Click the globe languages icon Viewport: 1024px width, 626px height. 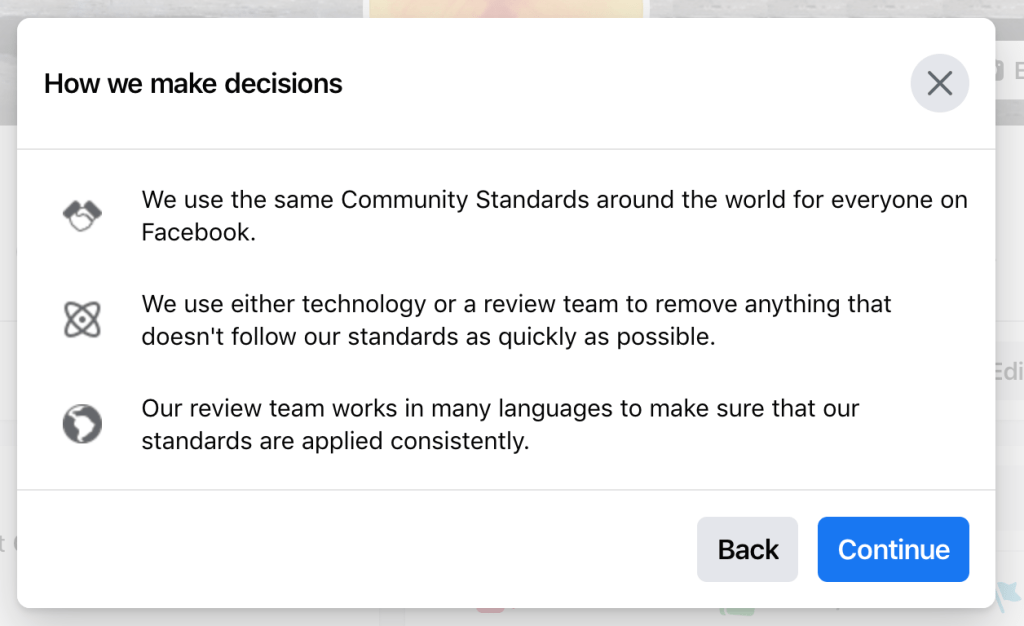tap(82, 424)
